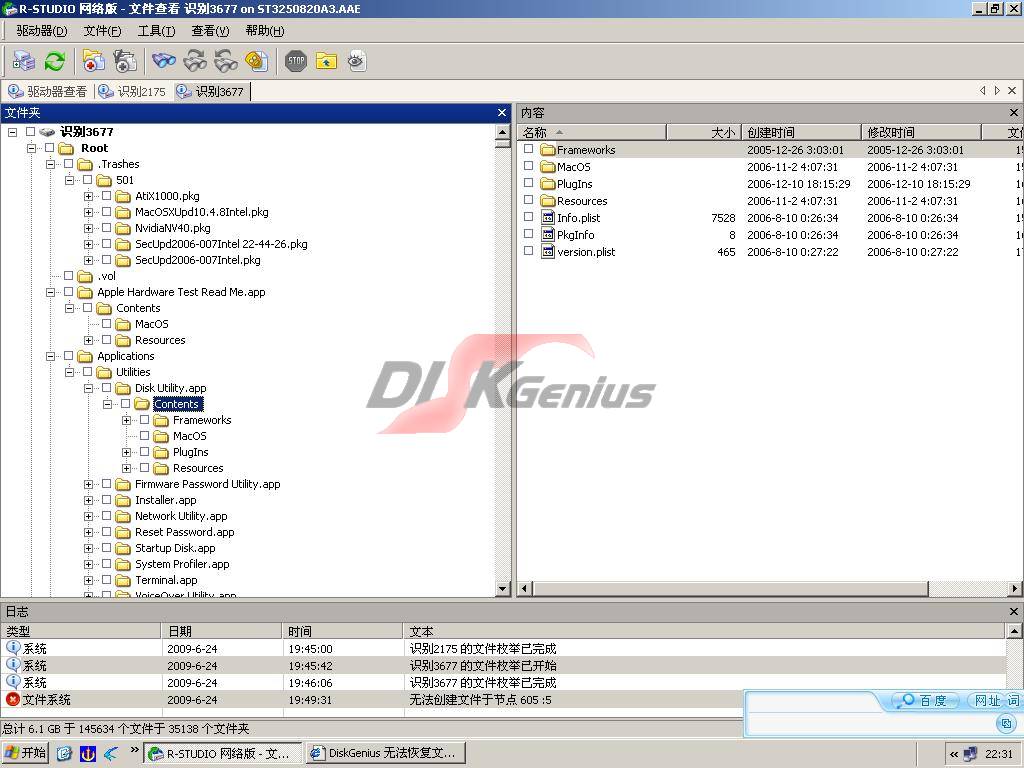The image size is (1024, 768).
Task: Check the Root folder checkbox in tree
Action: (x=50, y=148)
